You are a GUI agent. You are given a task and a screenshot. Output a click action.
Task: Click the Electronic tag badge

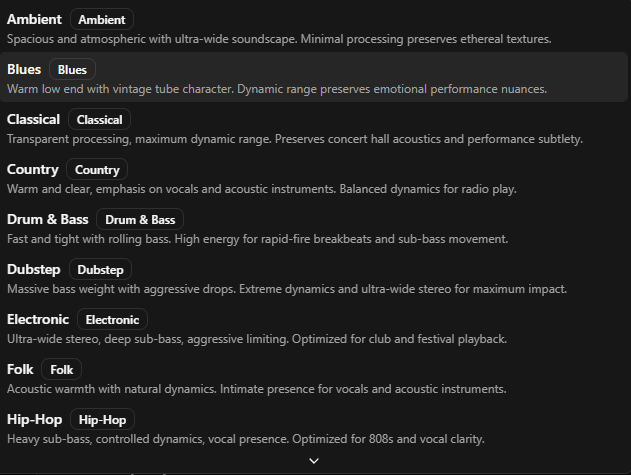point(112,320)
